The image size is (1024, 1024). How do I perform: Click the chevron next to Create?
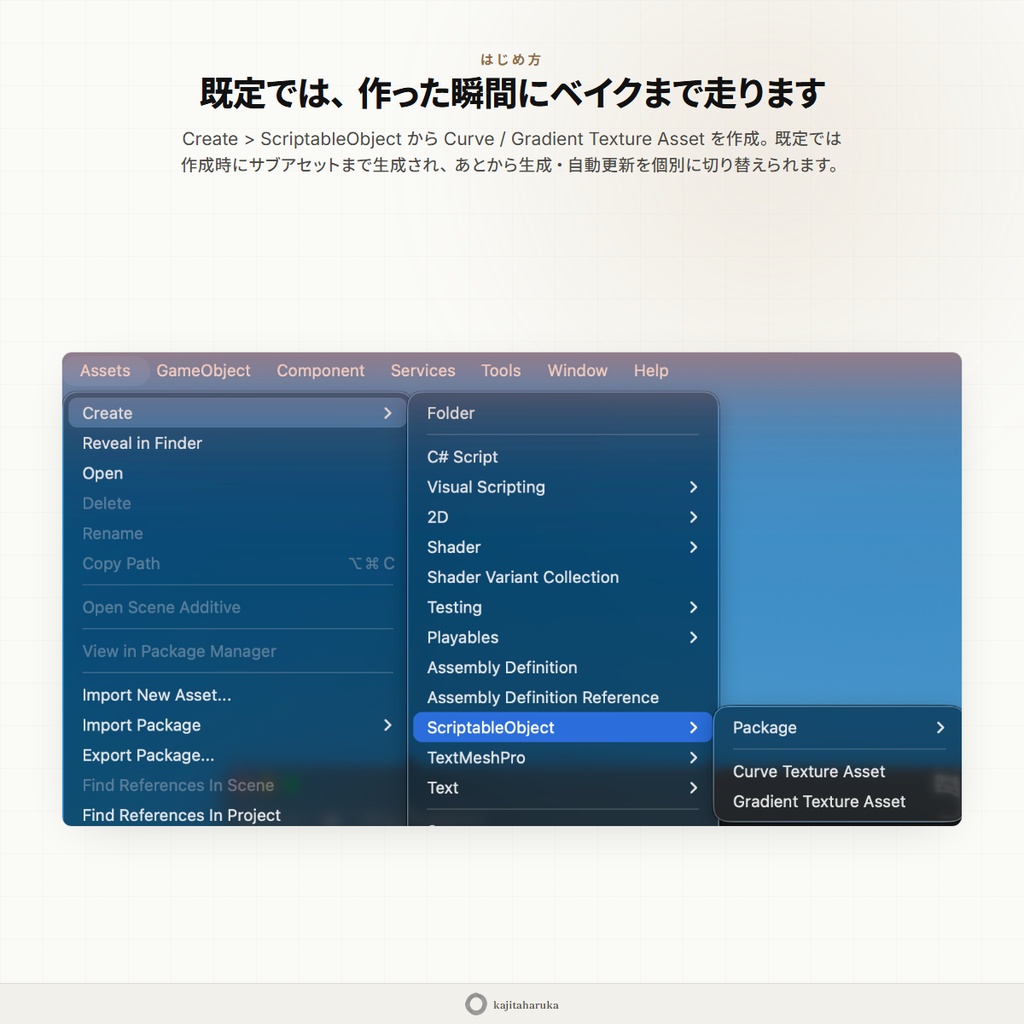point(388,413)
